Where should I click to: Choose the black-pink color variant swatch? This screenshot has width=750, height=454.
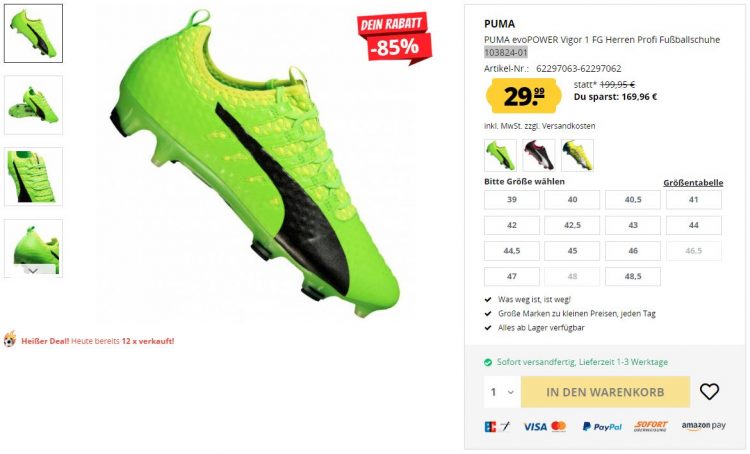(539, 155)
